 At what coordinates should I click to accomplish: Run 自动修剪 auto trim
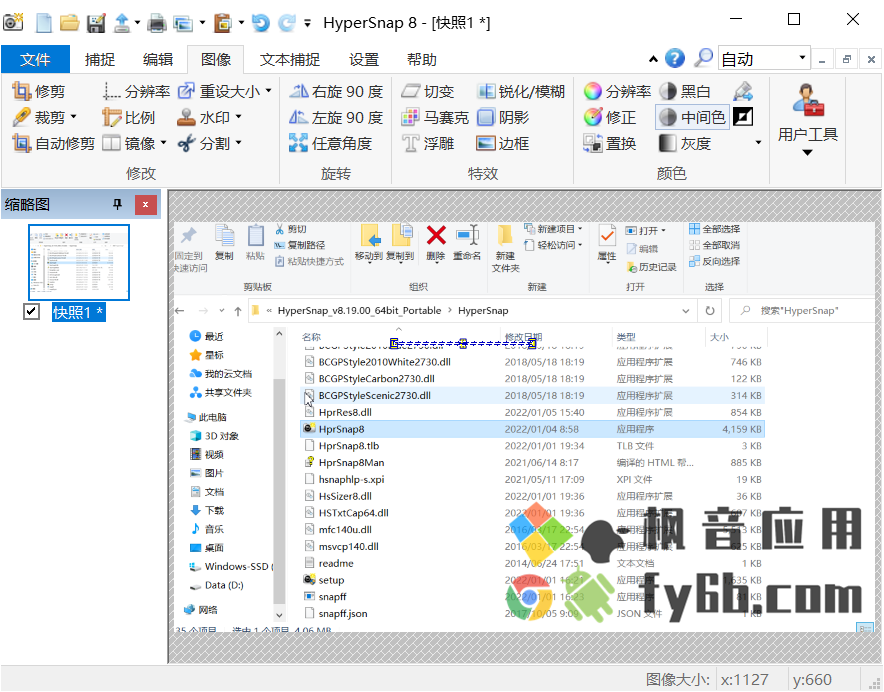pyautogui.click(x=54, y=144)
